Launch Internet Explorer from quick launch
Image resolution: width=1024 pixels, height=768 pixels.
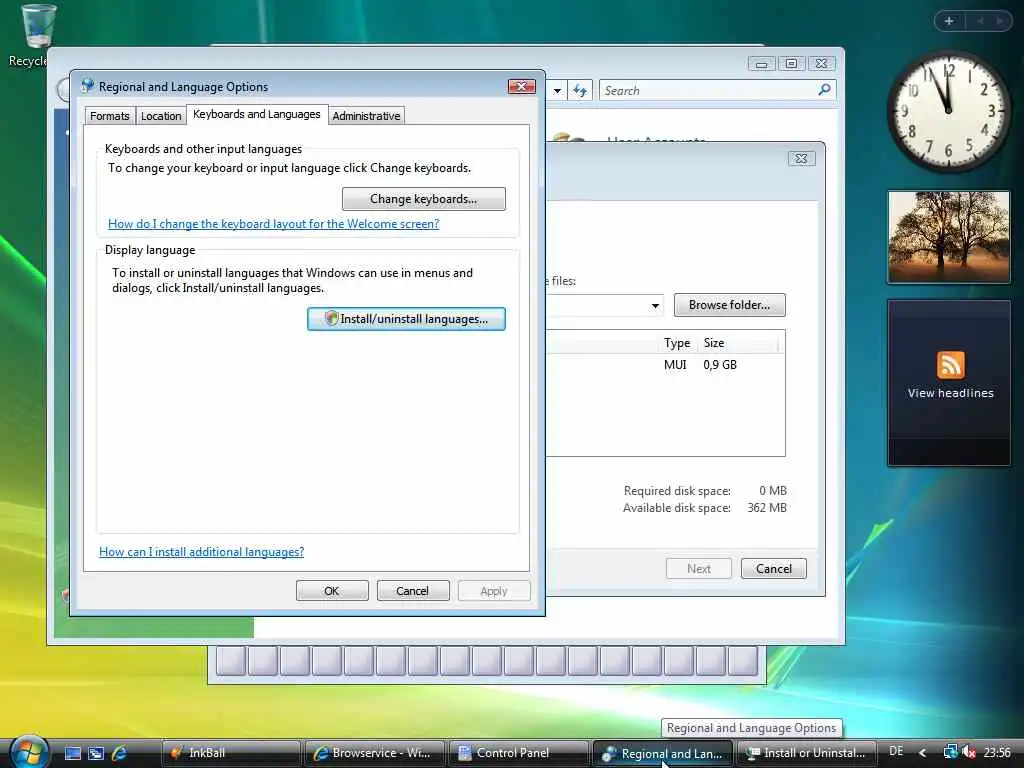pos(120,753)
